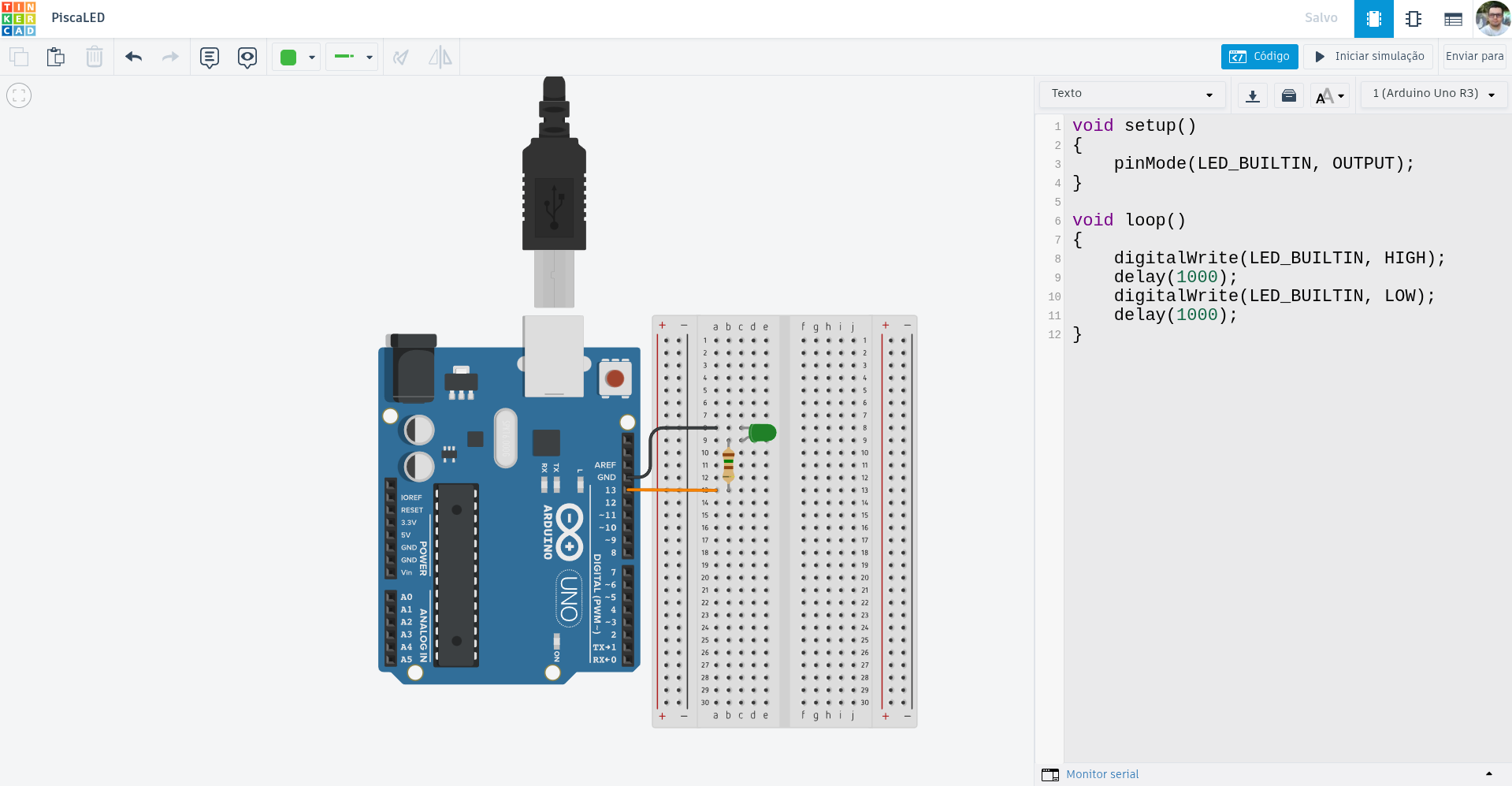The width and height of the screenshot is (1512, 786).
Task: Switch to the component list view
Action: (1453, 19)
